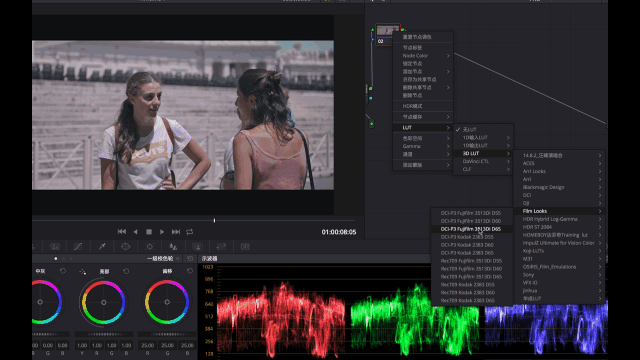The height and width of the screenshot is (360, 640).
Task: Click the viewer timecode 01:00:08:05
Action: 339,232
